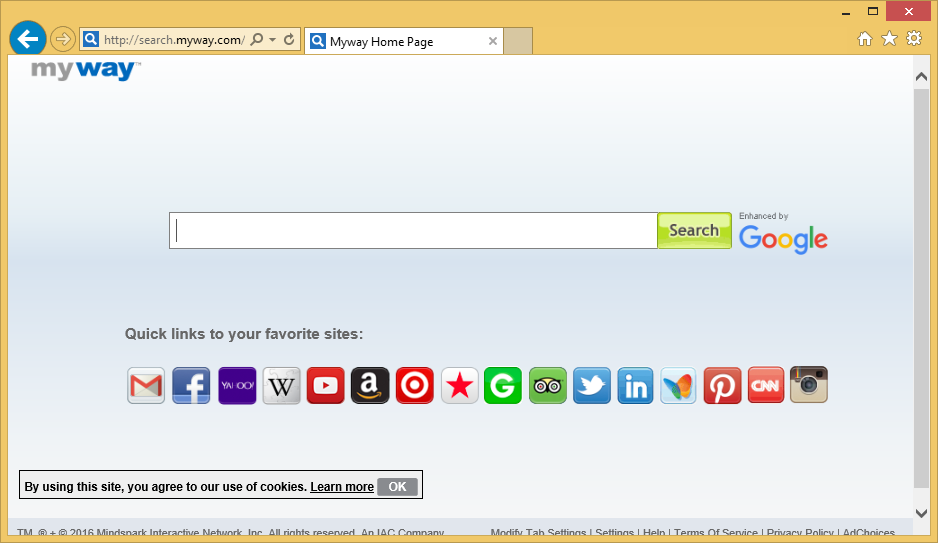Click the vertical scrollbar thumb
The image size is (941, 543).
[921, 288]
